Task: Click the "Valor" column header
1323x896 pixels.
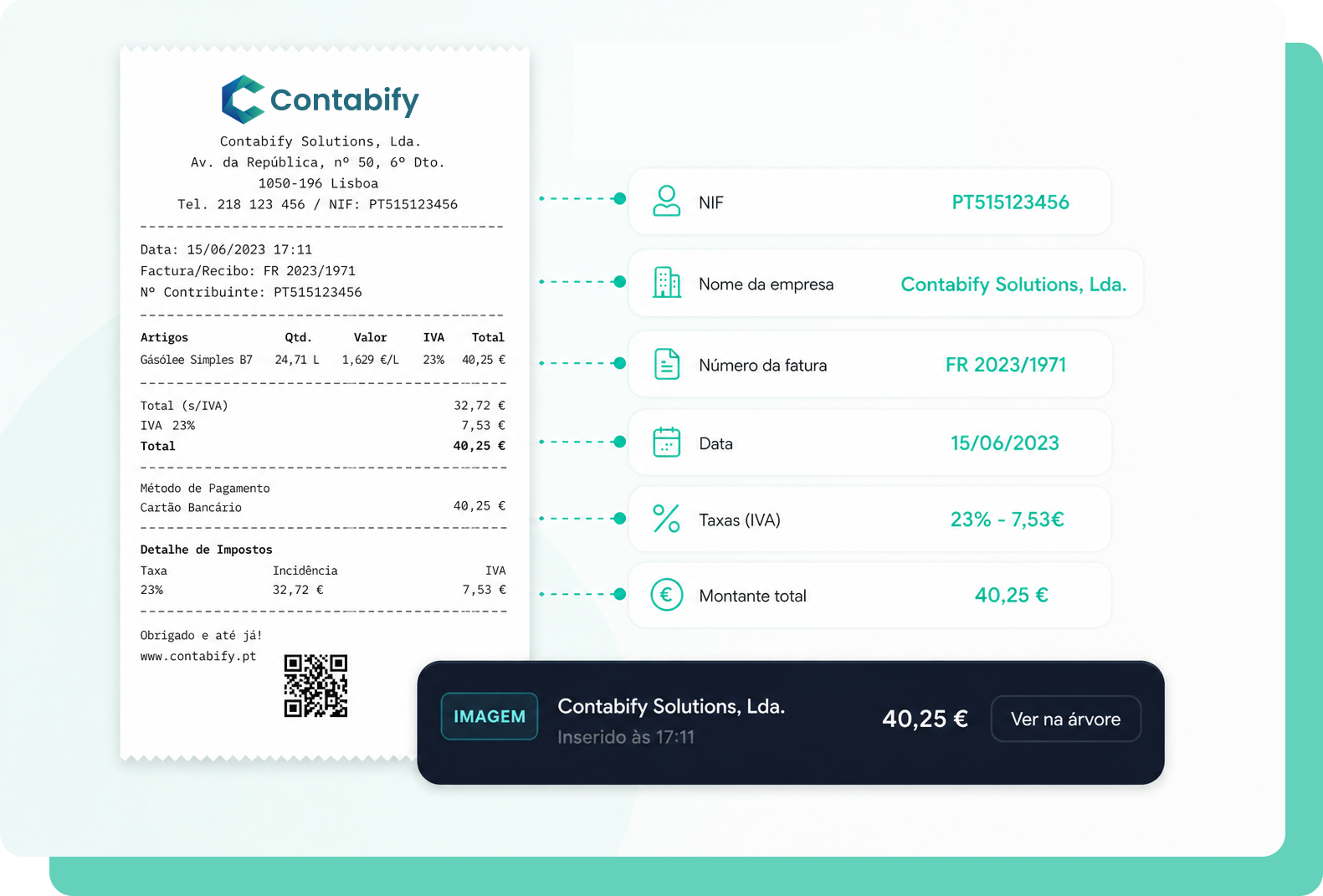Action: [370, 337]
